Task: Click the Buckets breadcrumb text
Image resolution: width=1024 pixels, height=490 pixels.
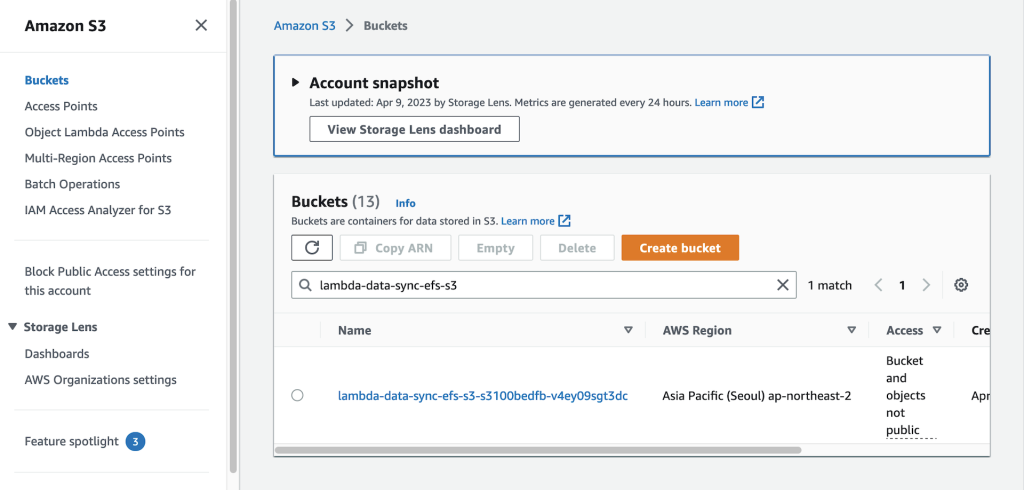Action: click(x=385, y=26)
